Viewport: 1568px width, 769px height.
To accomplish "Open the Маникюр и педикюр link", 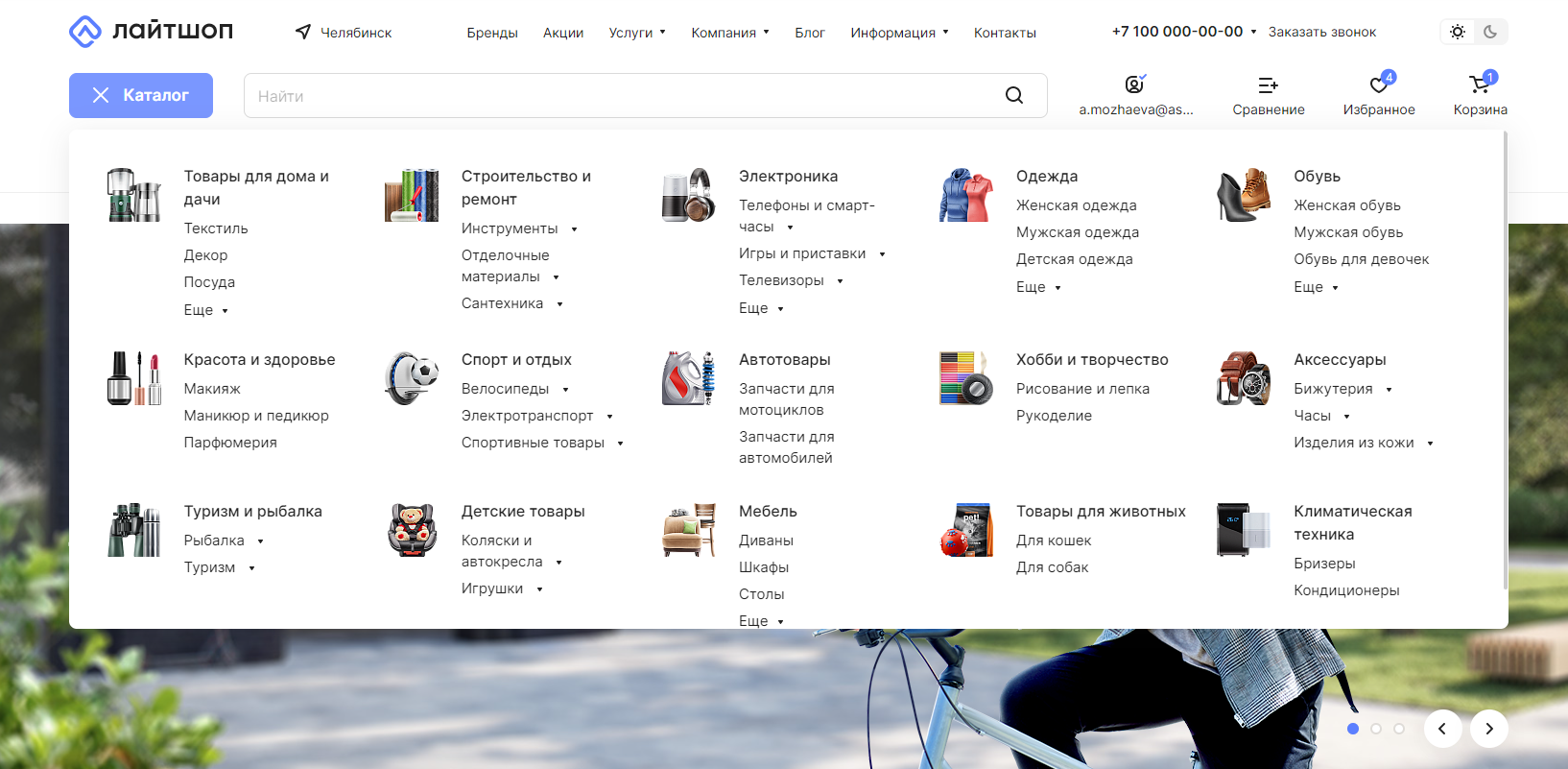I will click(x=256, y=416).
